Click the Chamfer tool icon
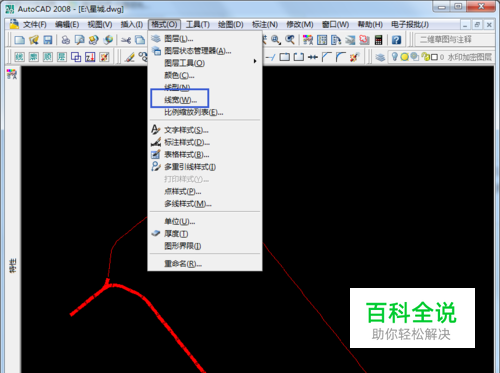Screen dimensions: 500x373 tap(327, 57)
